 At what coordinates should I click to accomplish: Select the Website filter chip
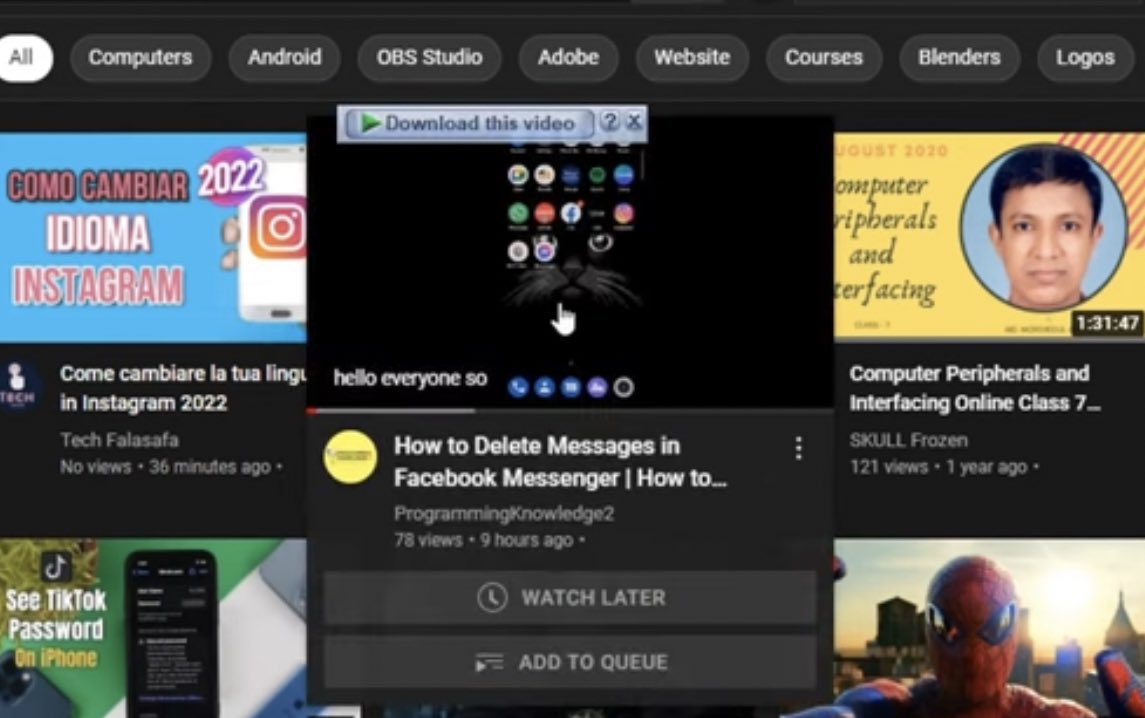(x=692, y=57)
